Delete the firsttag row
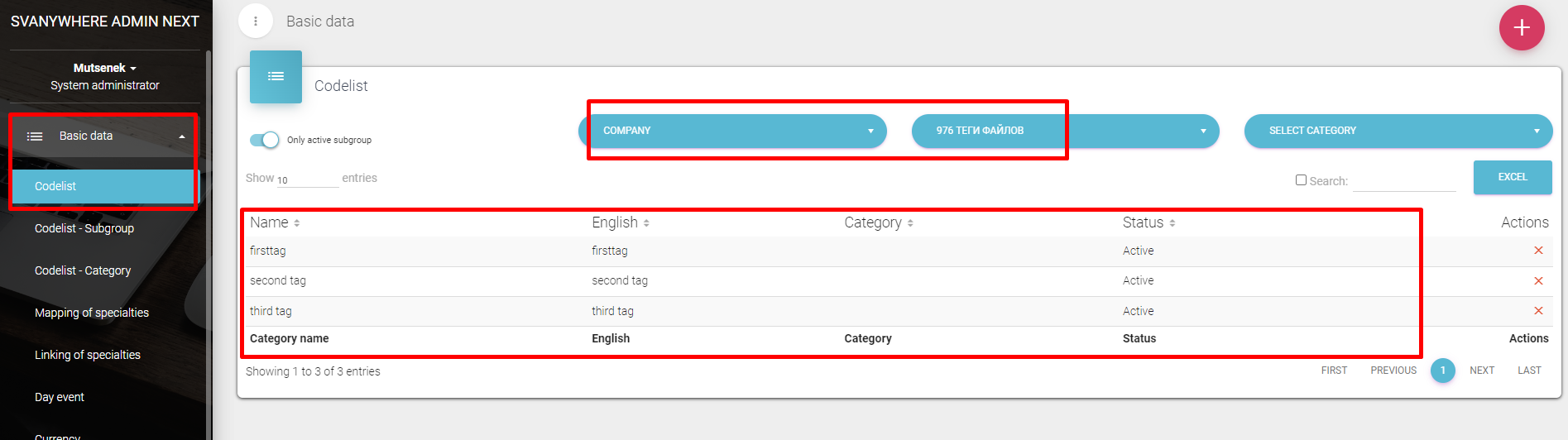The height and width of the screenshot is (440, 1568). point(1537,251)
